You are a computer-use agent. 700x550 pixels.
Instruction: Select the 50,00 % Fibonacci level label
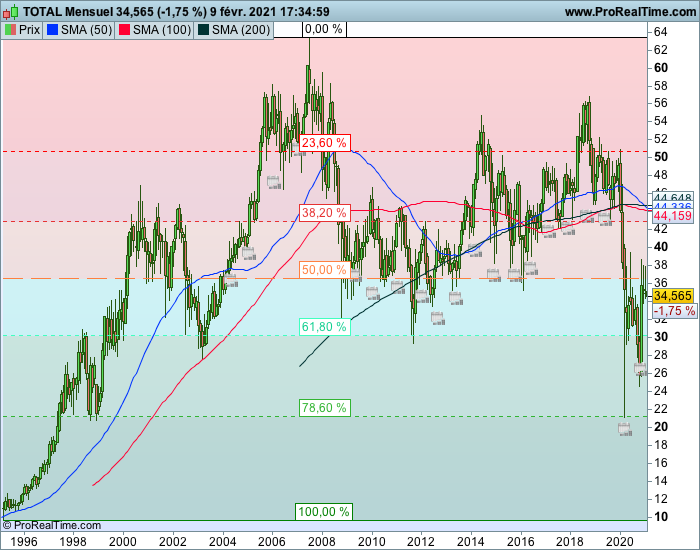click(324, 270)
